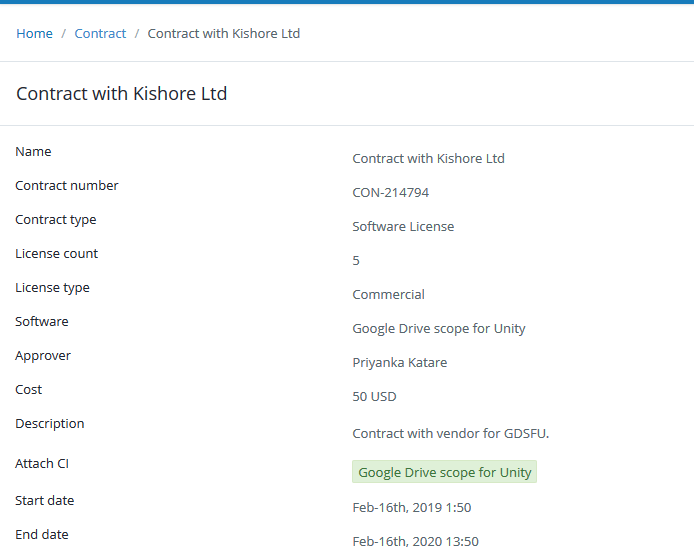
Task: Click the Name field value
Action: click(428, 158)
